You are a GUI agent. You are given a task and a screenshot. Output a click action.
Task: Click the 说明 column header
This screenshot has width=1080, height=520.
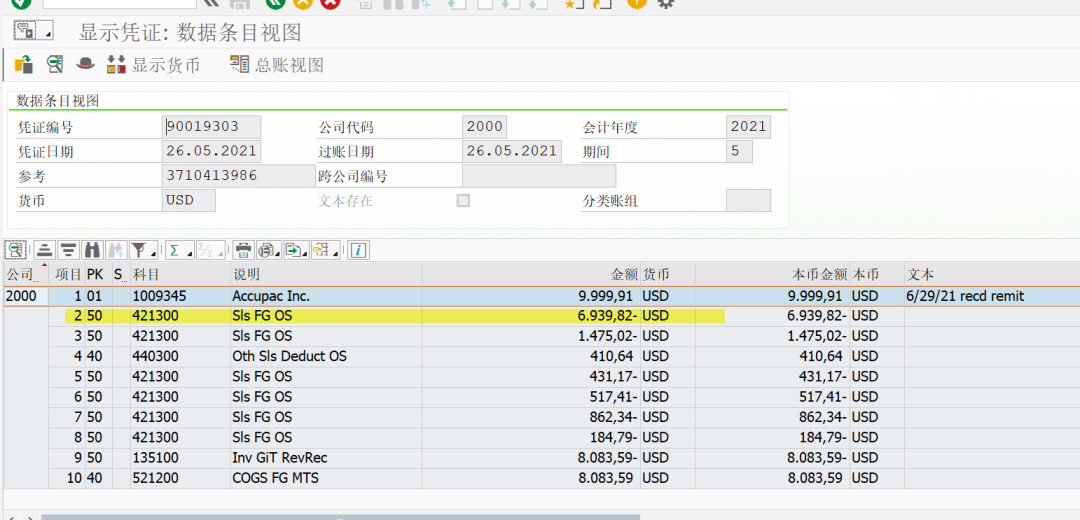(326, 274)
